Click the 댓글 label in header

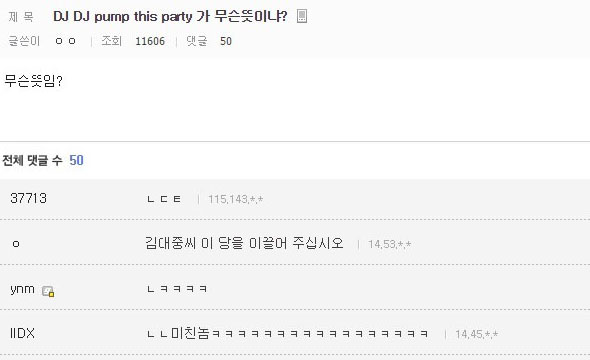(196, 41)
